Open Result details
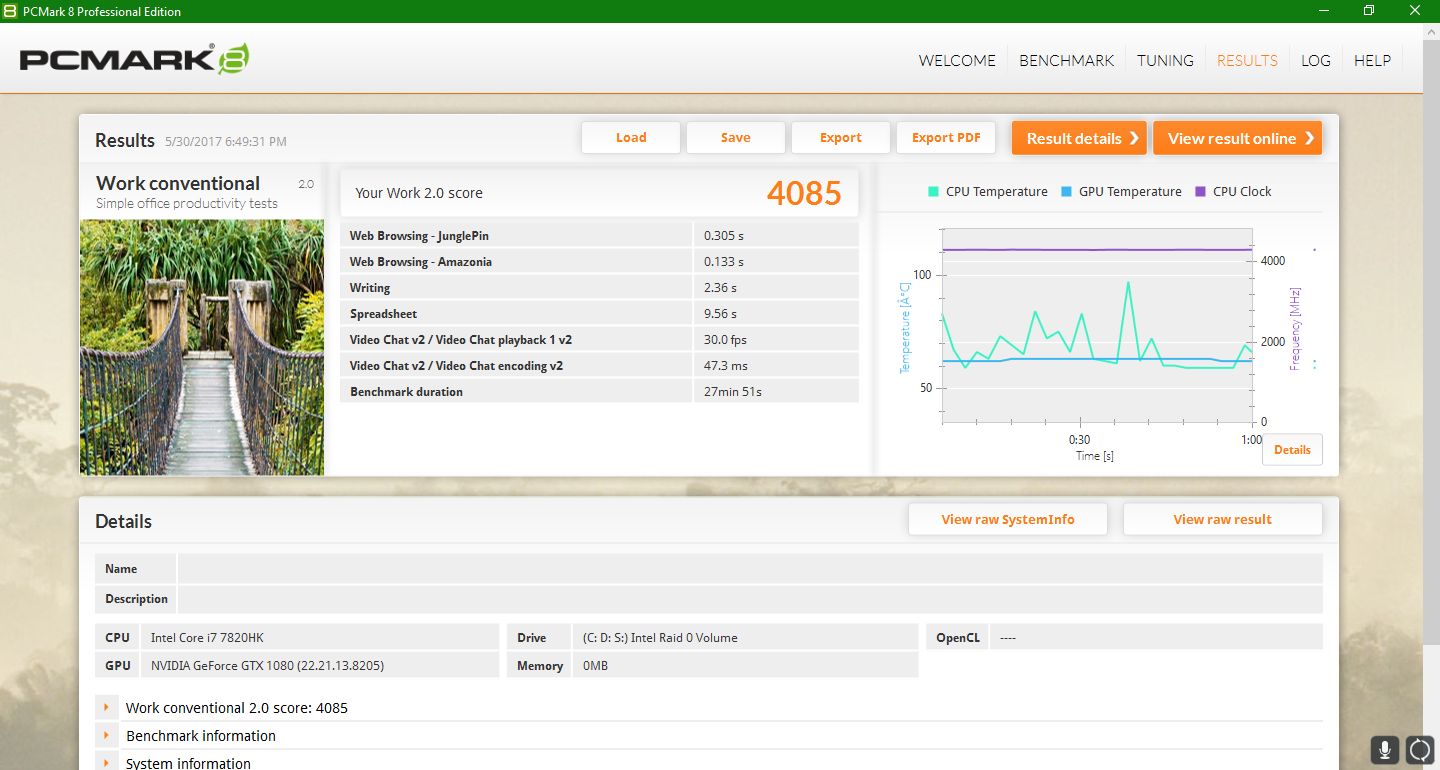The height and width of the screenshot is (770, 1440). click(1079, 138)
